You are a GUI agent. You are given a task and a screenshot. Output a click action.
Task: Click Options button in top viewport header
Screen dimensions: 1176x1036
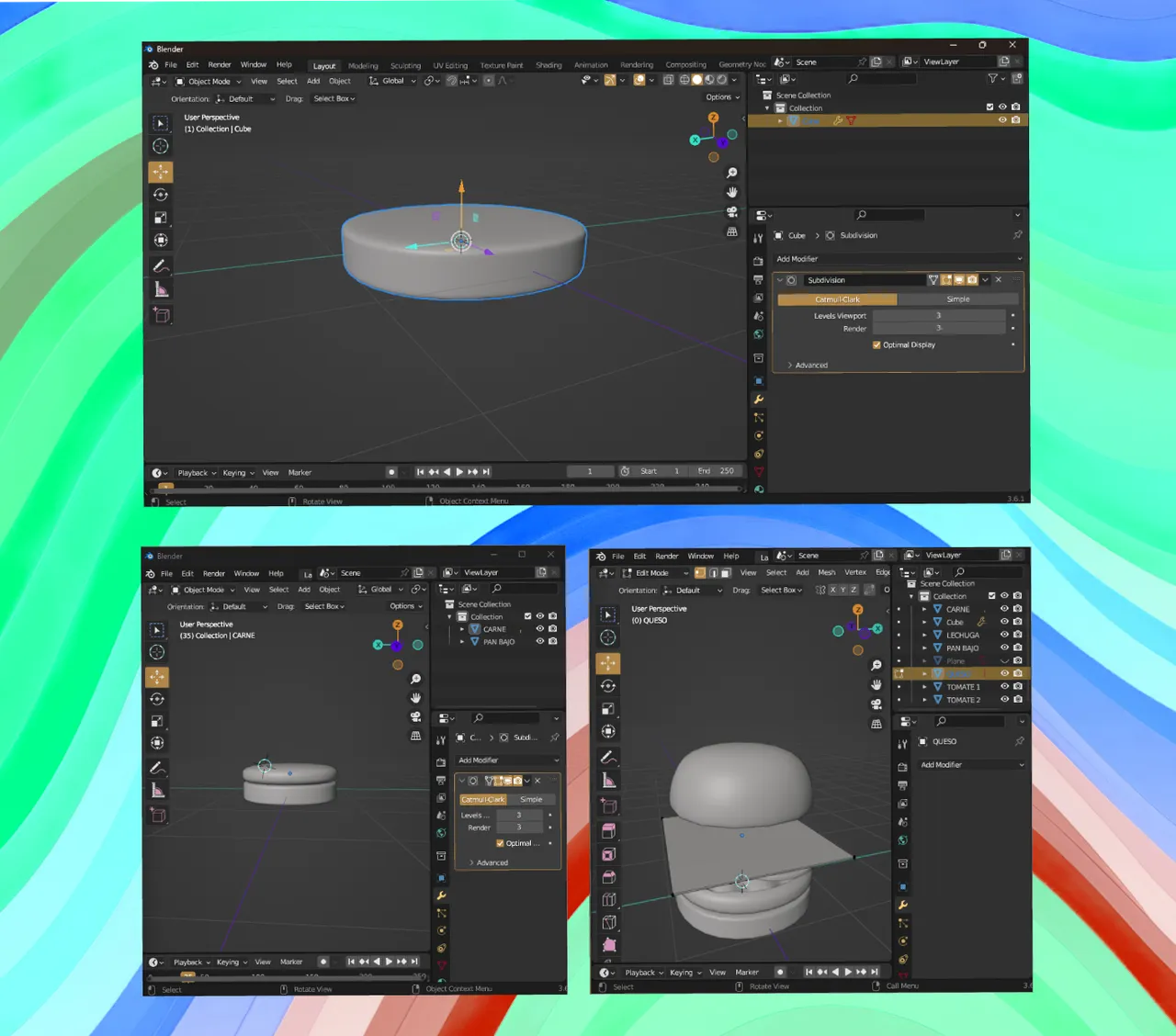(x=722, y=96)
